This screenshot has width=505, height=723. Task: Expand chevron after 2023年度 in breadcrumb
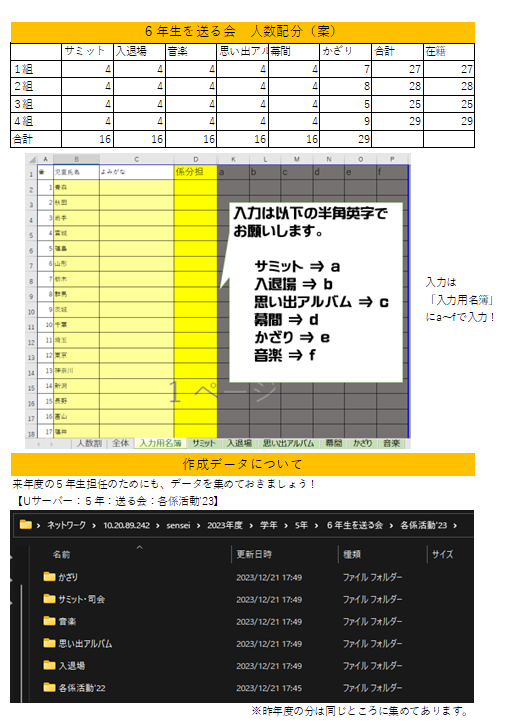click(251, 526)
